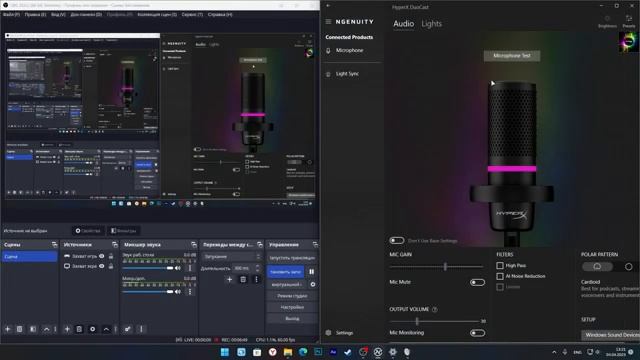This screenshot has width=640, height=360.
Task: Open Studio Mode in OBS
Action: 292,296
